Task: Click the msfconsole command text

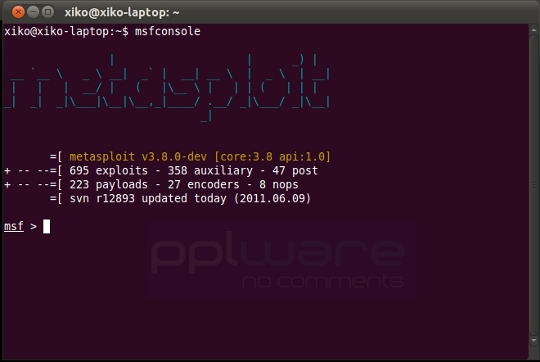Action: point(167,31)
